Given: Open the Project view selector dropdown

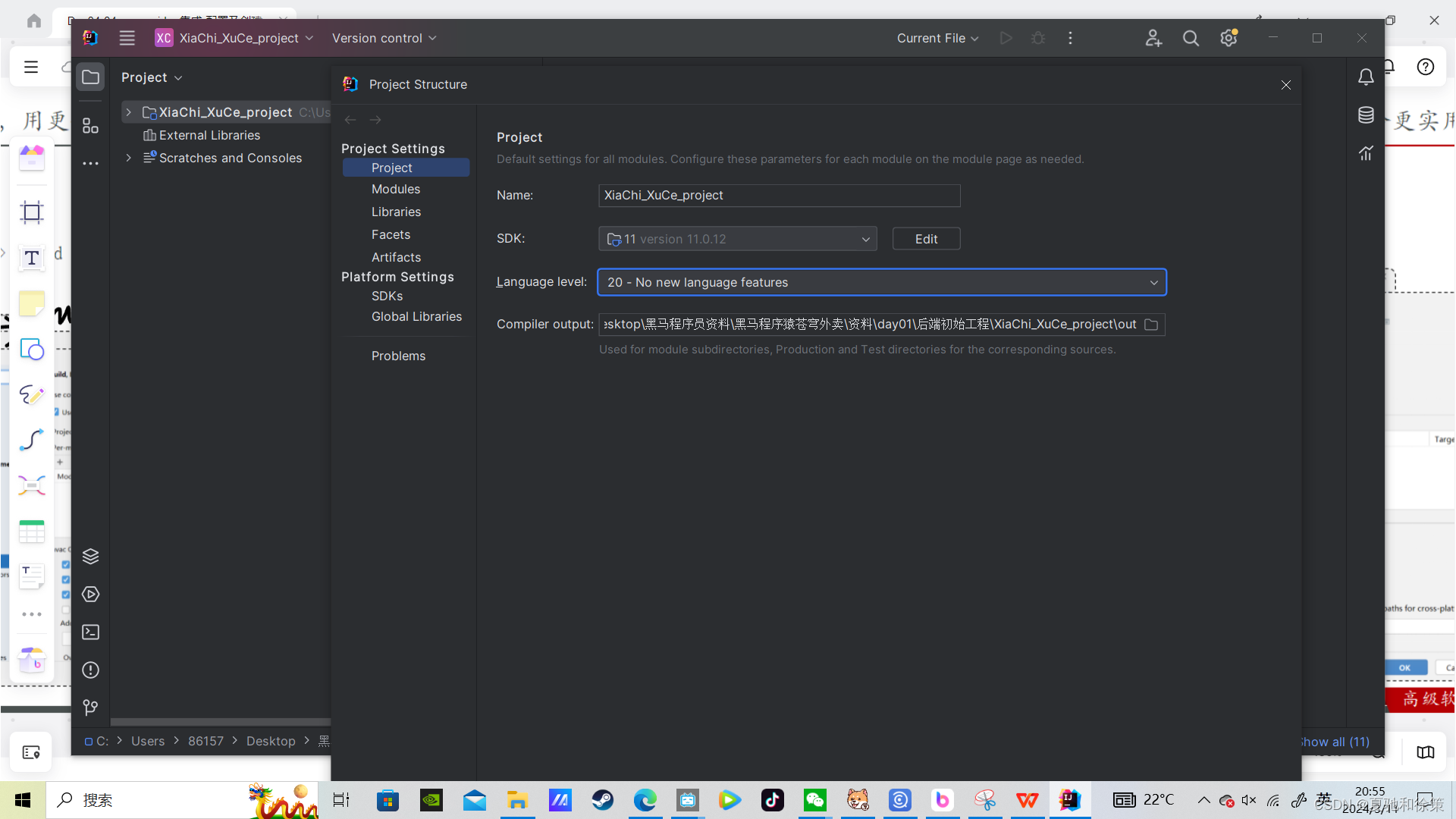Looking at the screenshot, I should [152, 77].
